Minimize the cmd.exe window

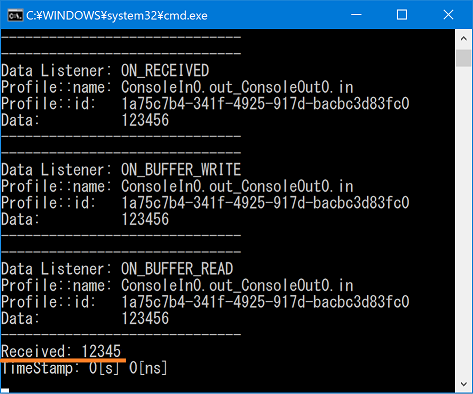(x=356, y=15)
